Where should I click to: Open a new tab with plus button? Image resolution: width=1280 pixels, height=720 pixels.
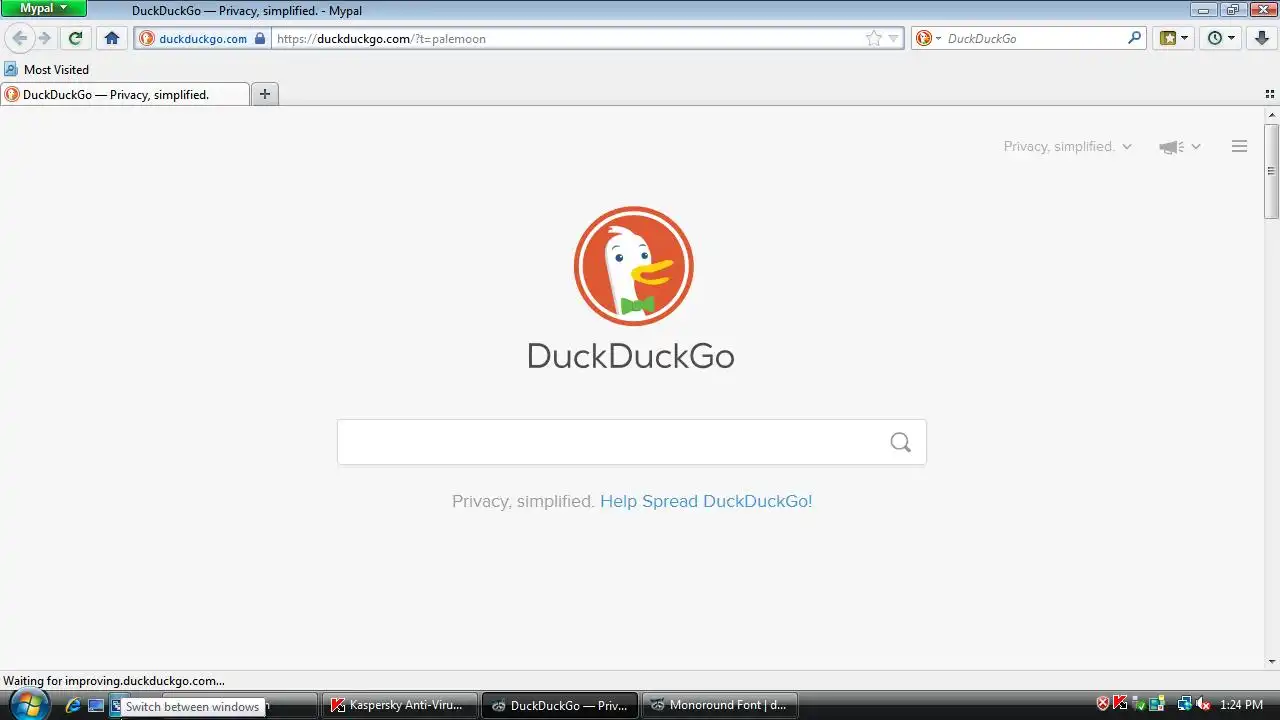click(x=265, y=94)
